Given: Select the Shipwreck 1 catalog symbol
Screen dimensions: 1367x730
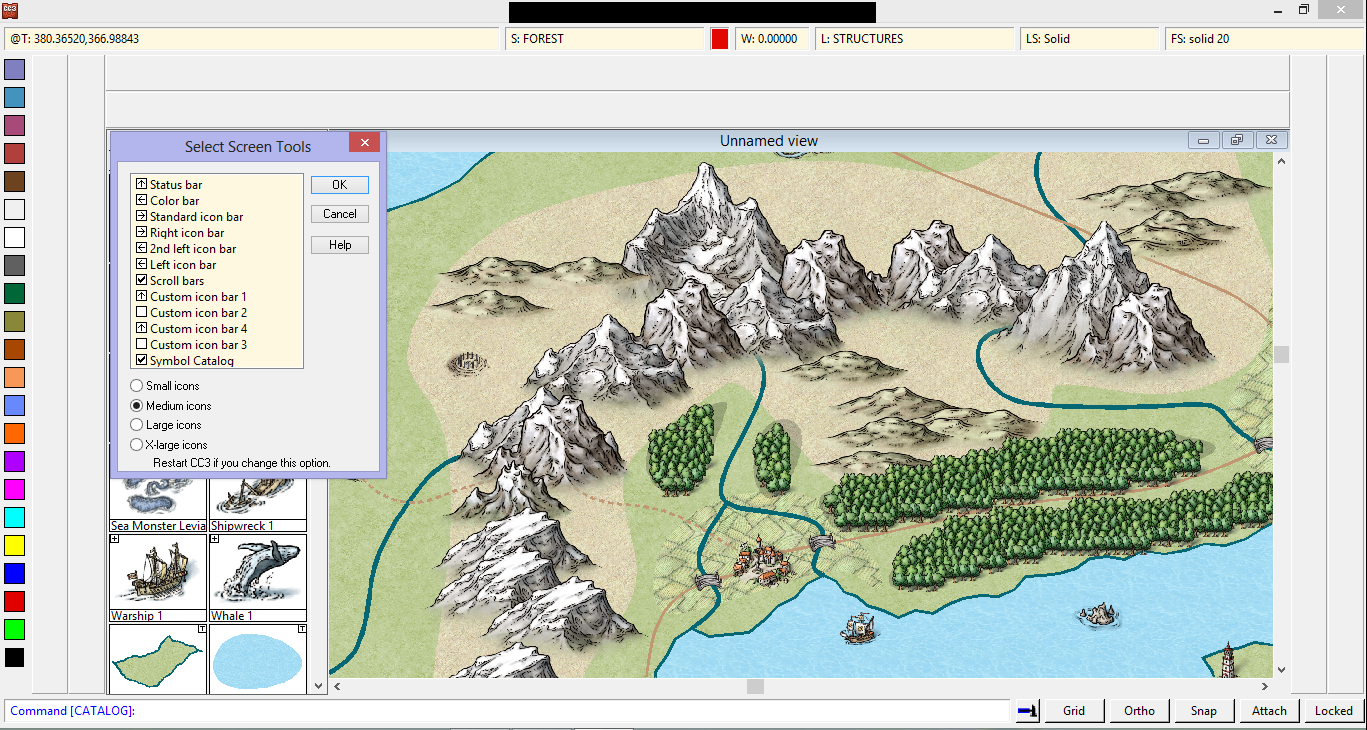Looking at the screenshot, I should tap(258, 505).
